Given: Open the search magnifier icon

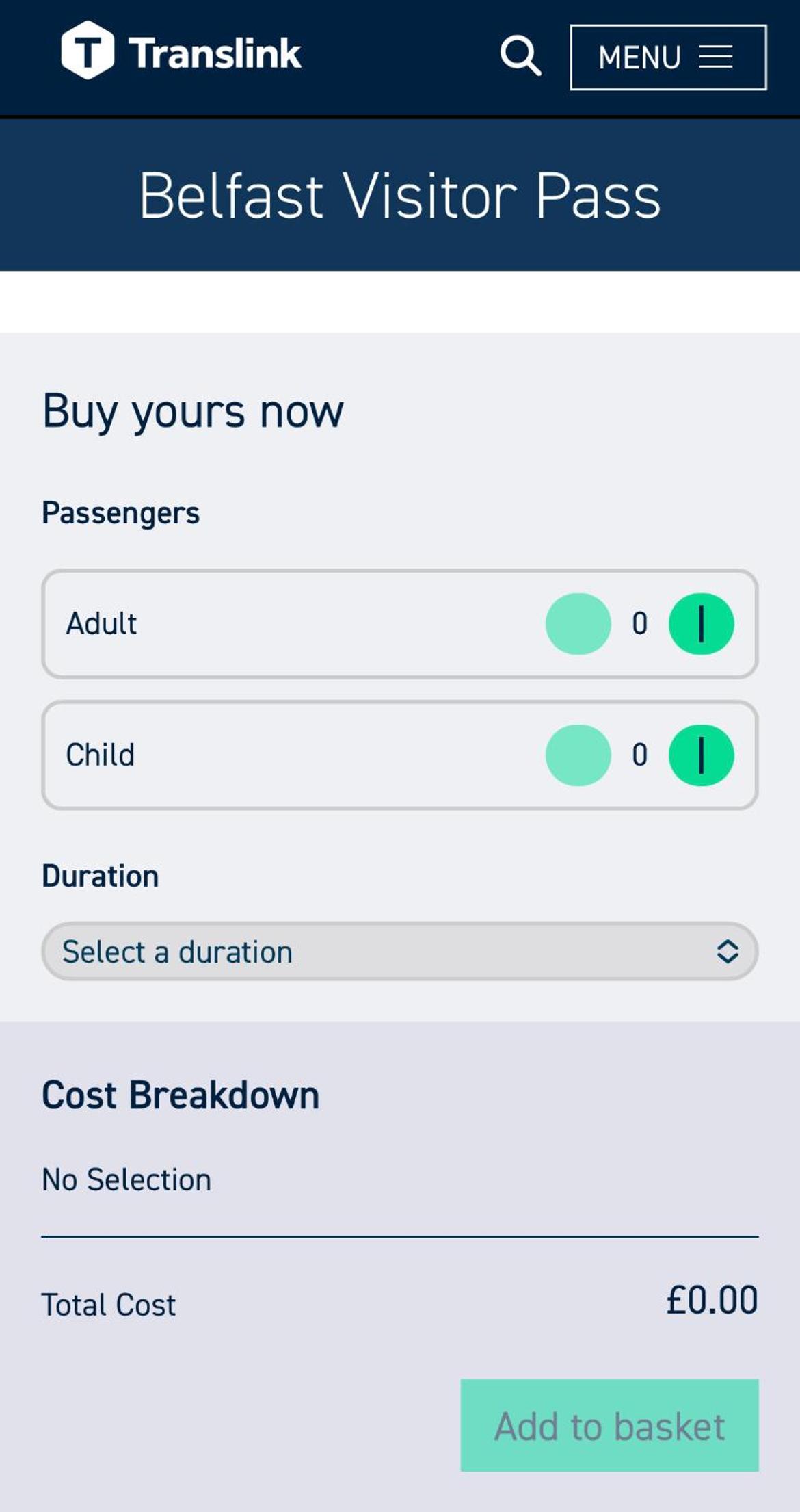Looking at the screenshot, I should 521,55.
